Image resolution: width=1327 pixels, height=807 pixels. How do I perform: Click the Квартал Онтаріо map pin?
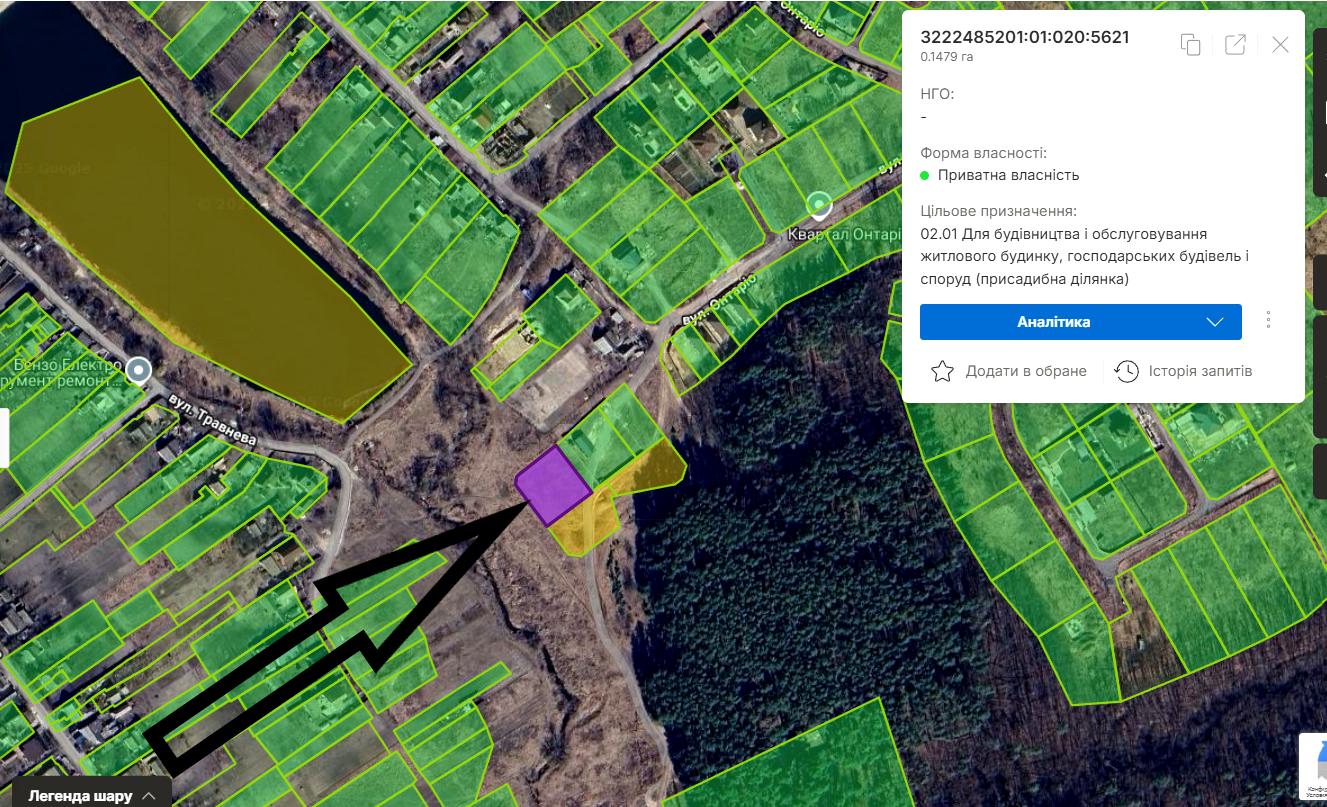click(820, 206)
